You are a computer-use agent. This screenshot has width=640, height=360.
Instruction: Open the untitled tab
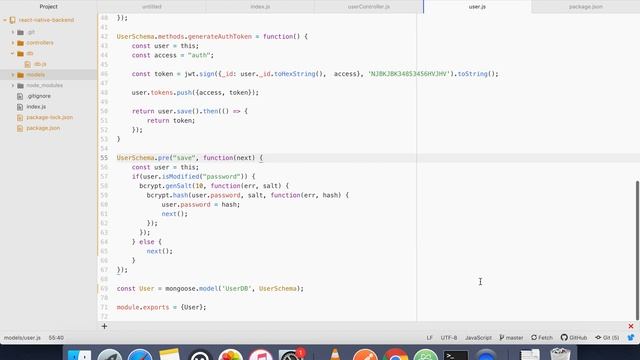(151, 7)
